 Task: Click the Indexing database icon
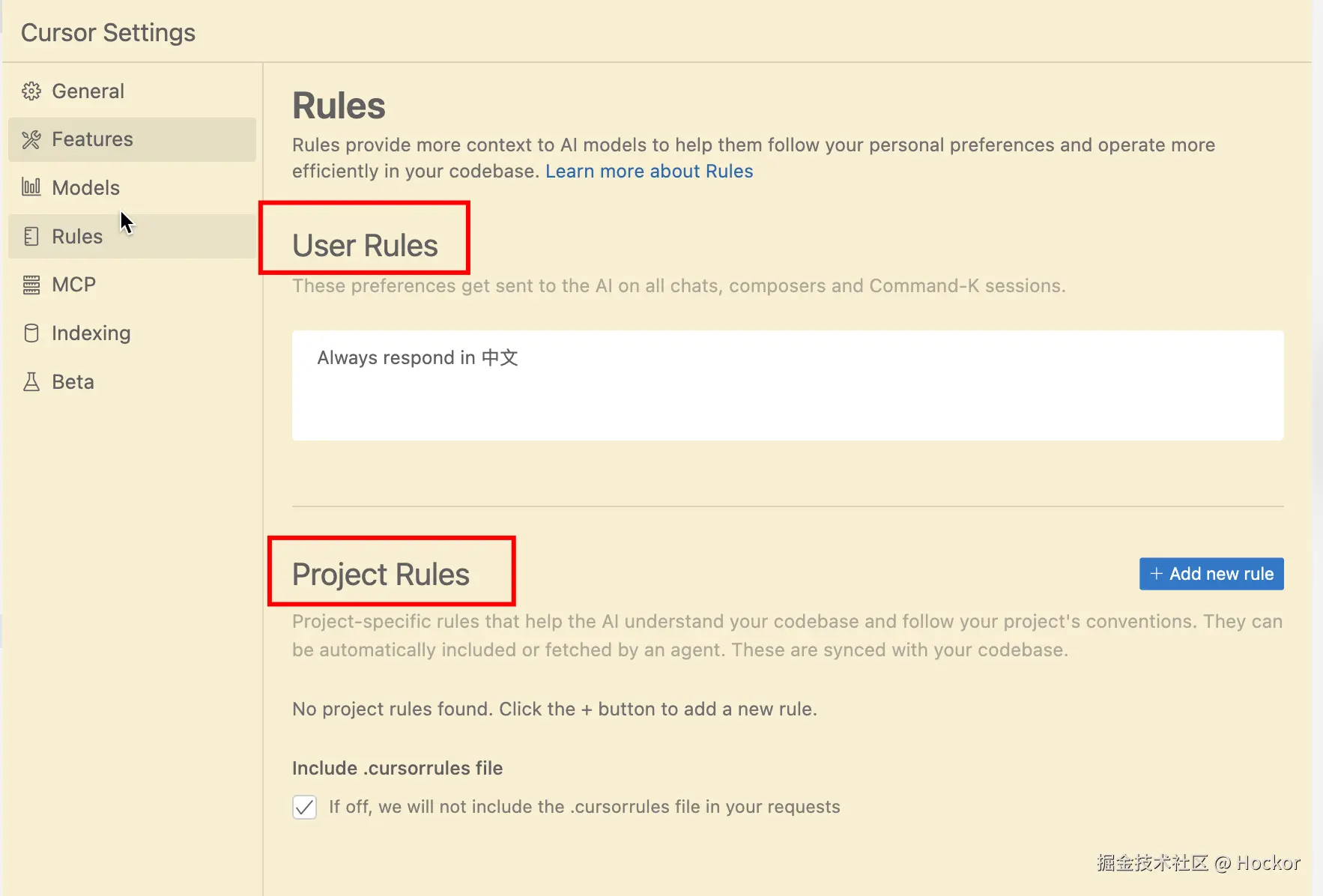point(31,333)
